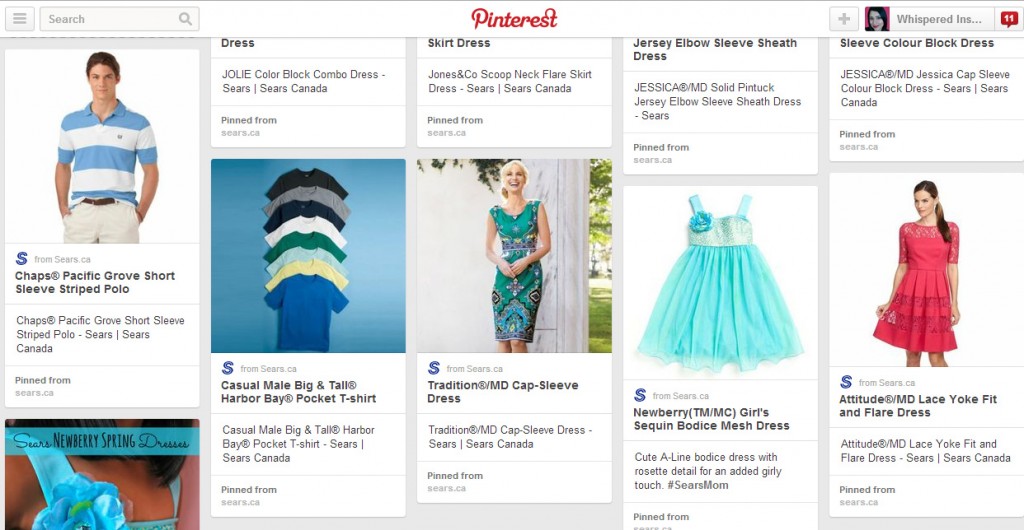Open the turquoise girl's mesh dress image
The image size is (1024, 530).
(x=720, y=283)
